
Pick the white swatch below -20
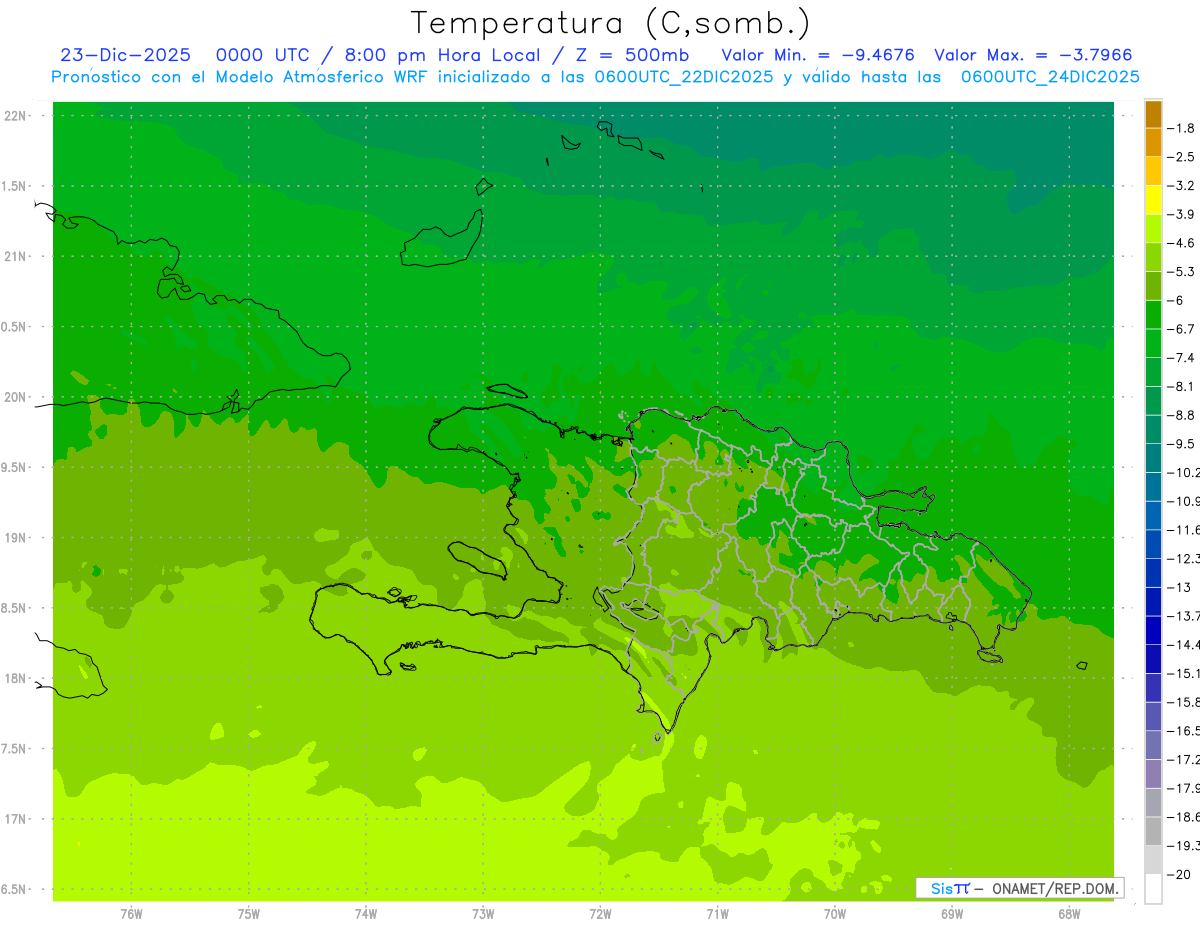[1153, 889]
